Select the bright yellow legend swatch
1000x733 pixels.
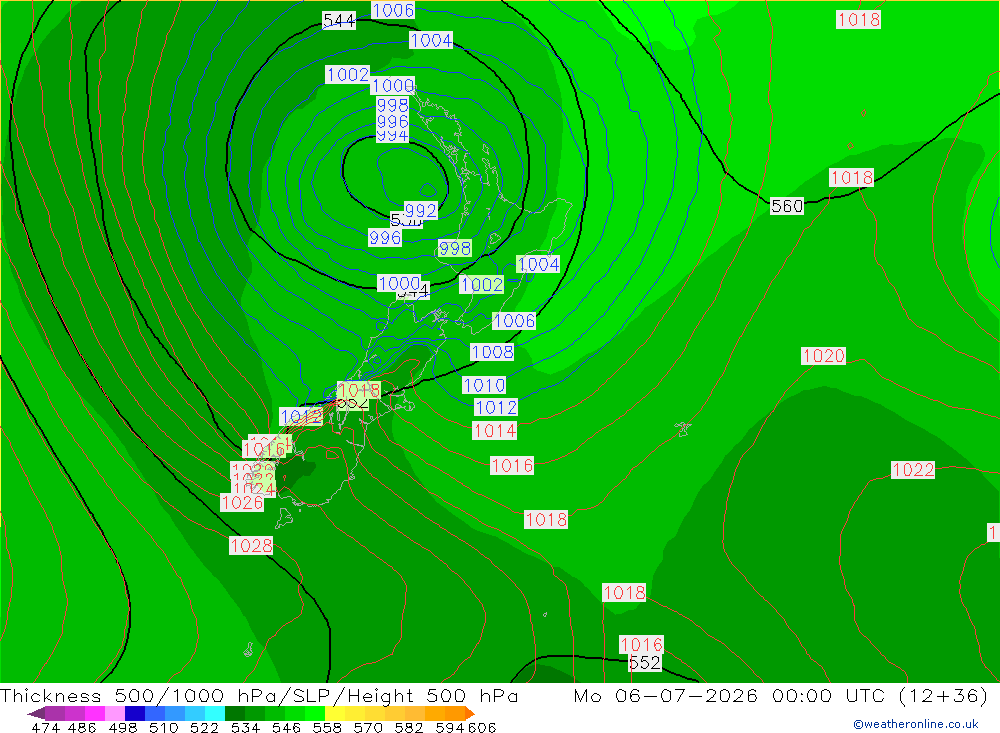click(335, 713)
